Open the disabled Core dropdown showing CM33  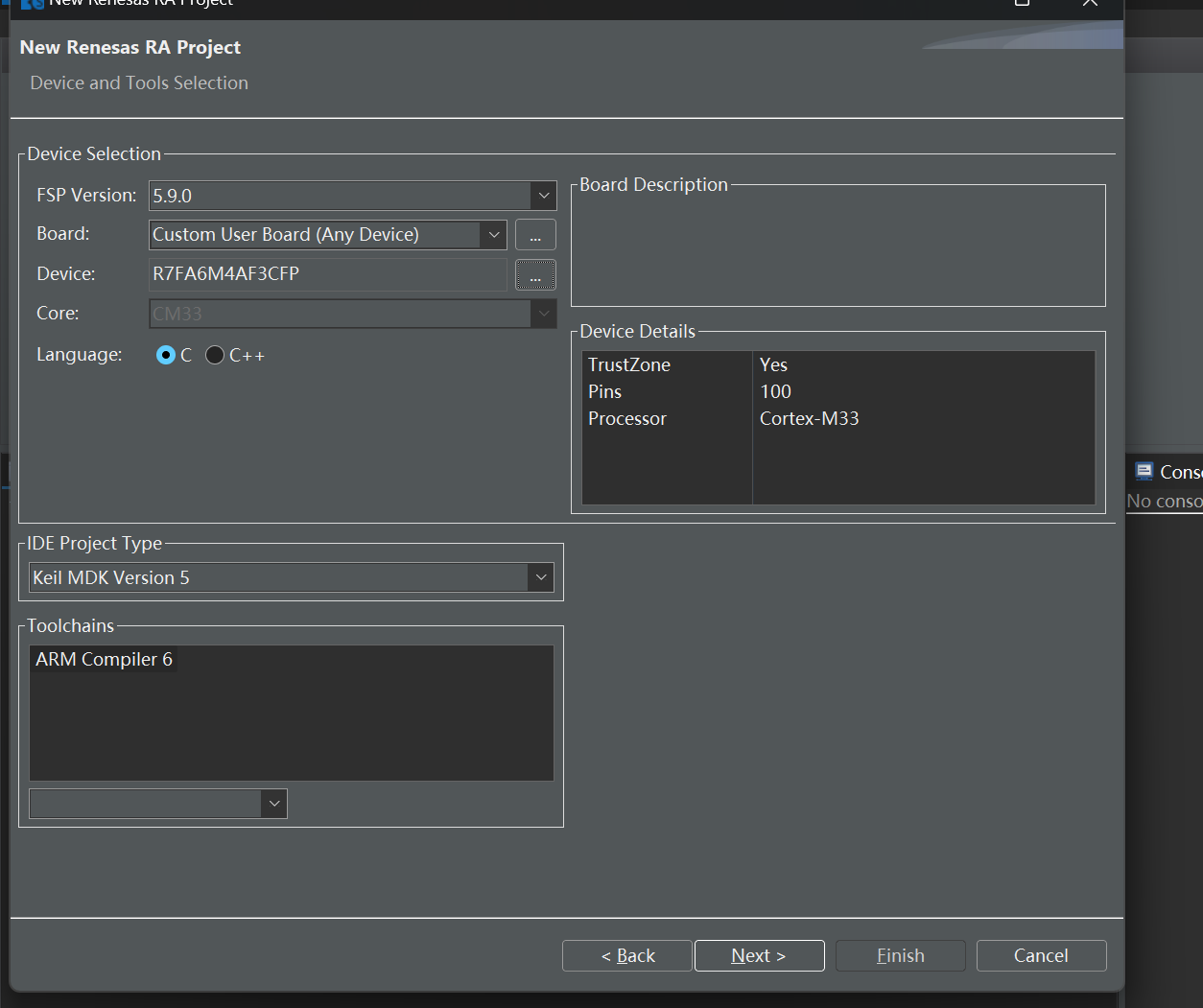544,314
